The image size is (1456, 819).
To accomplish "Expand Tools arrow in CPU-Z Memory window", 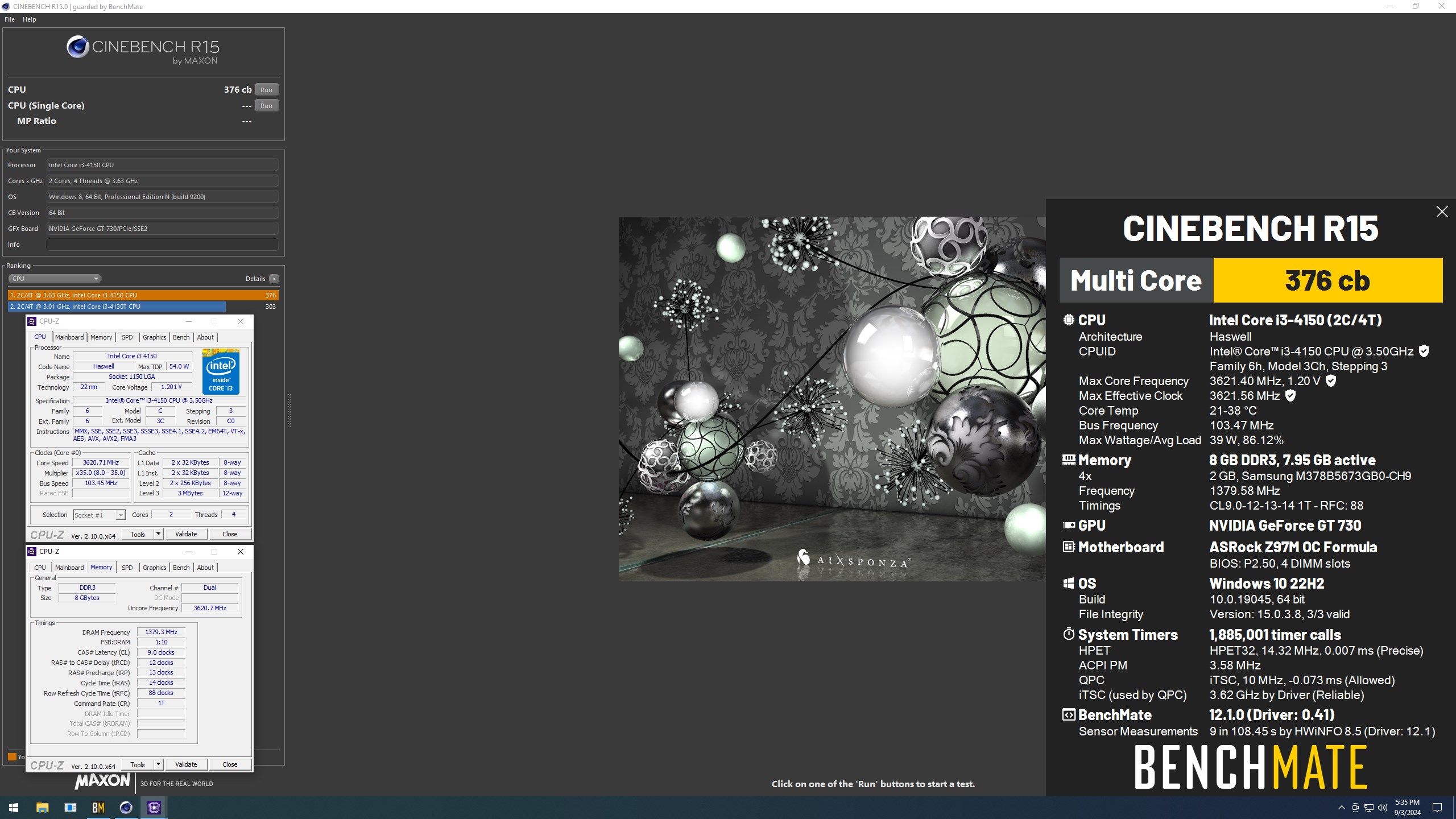I will 159,764.
